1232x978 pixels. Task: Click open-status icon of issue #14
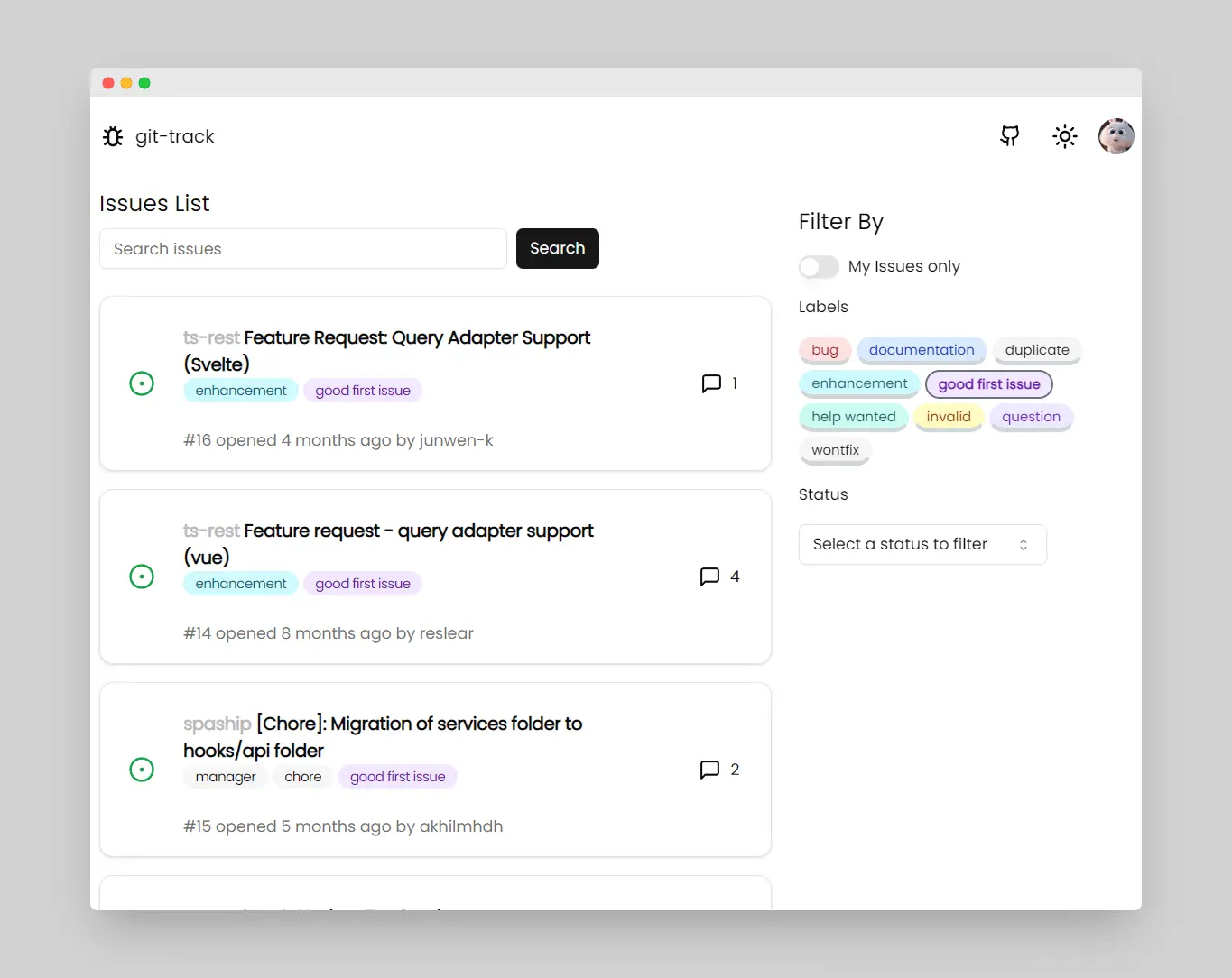click(142, 577)
